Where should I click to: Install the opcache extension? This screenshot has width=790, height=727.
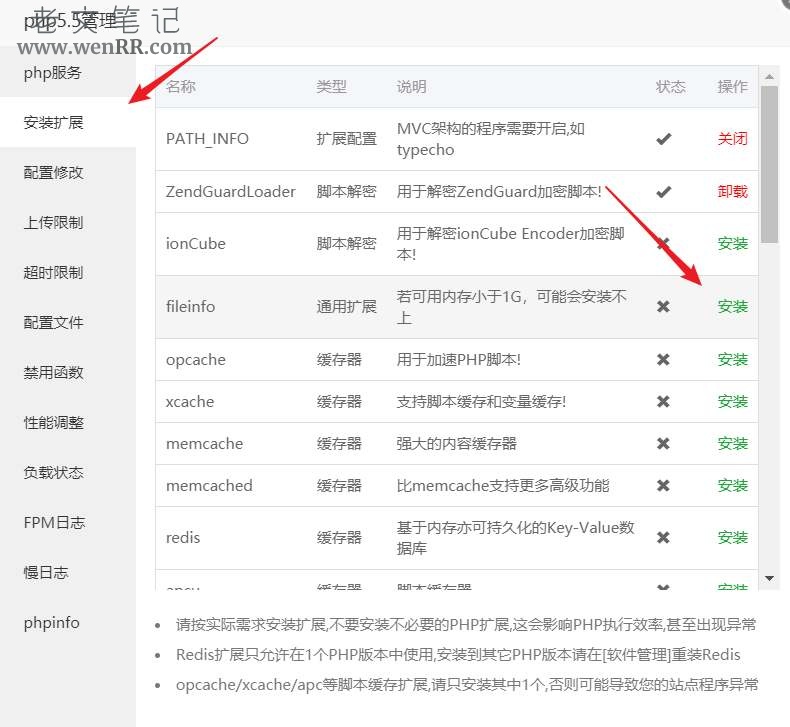tap(732, 360)
